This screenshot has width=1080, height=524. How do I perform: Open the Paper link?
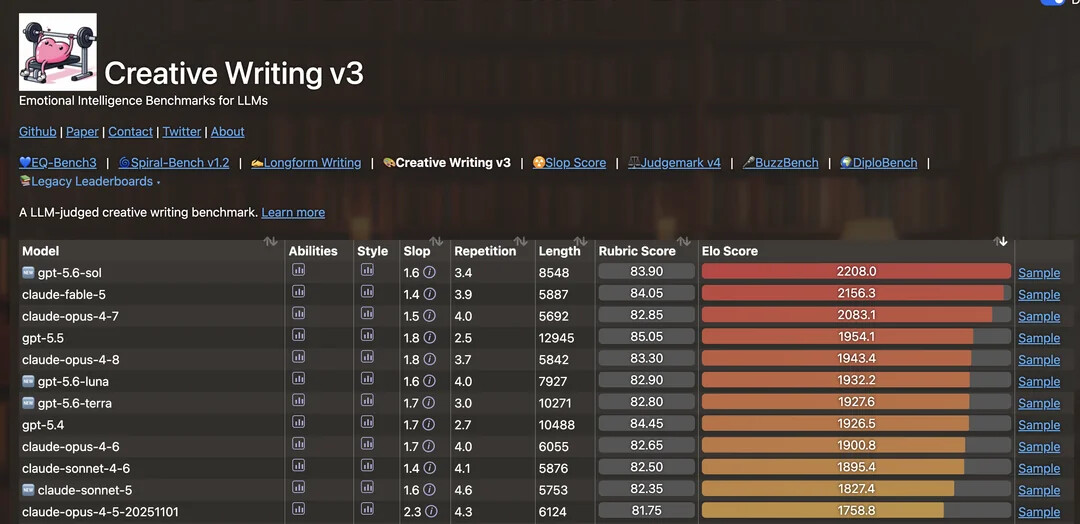[x=83, y=132]
